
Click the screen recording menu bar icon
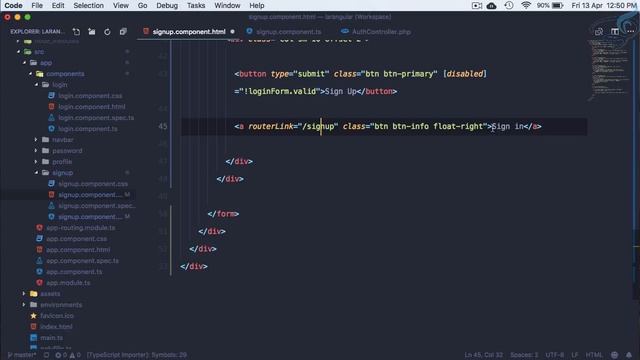click(x=476, y=5)
